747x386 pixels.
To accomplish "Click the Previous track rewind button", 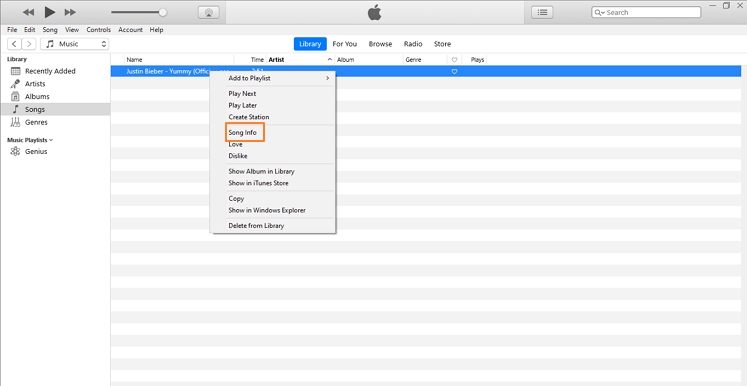I will click(x=29, y=12).
